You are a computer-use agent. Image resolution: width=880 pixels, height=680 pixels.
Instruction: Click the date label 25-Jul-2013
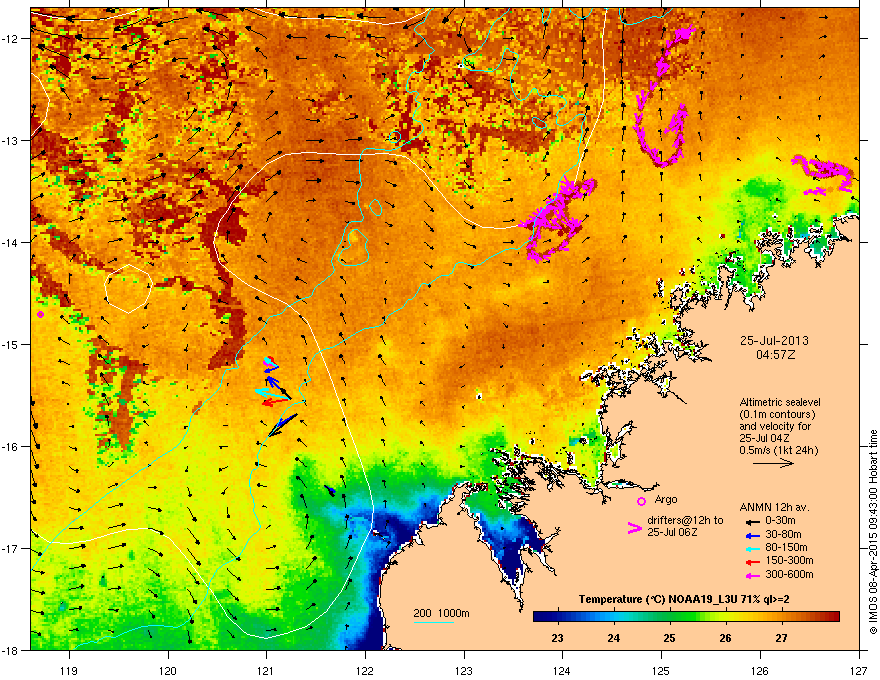click(774, 341)
